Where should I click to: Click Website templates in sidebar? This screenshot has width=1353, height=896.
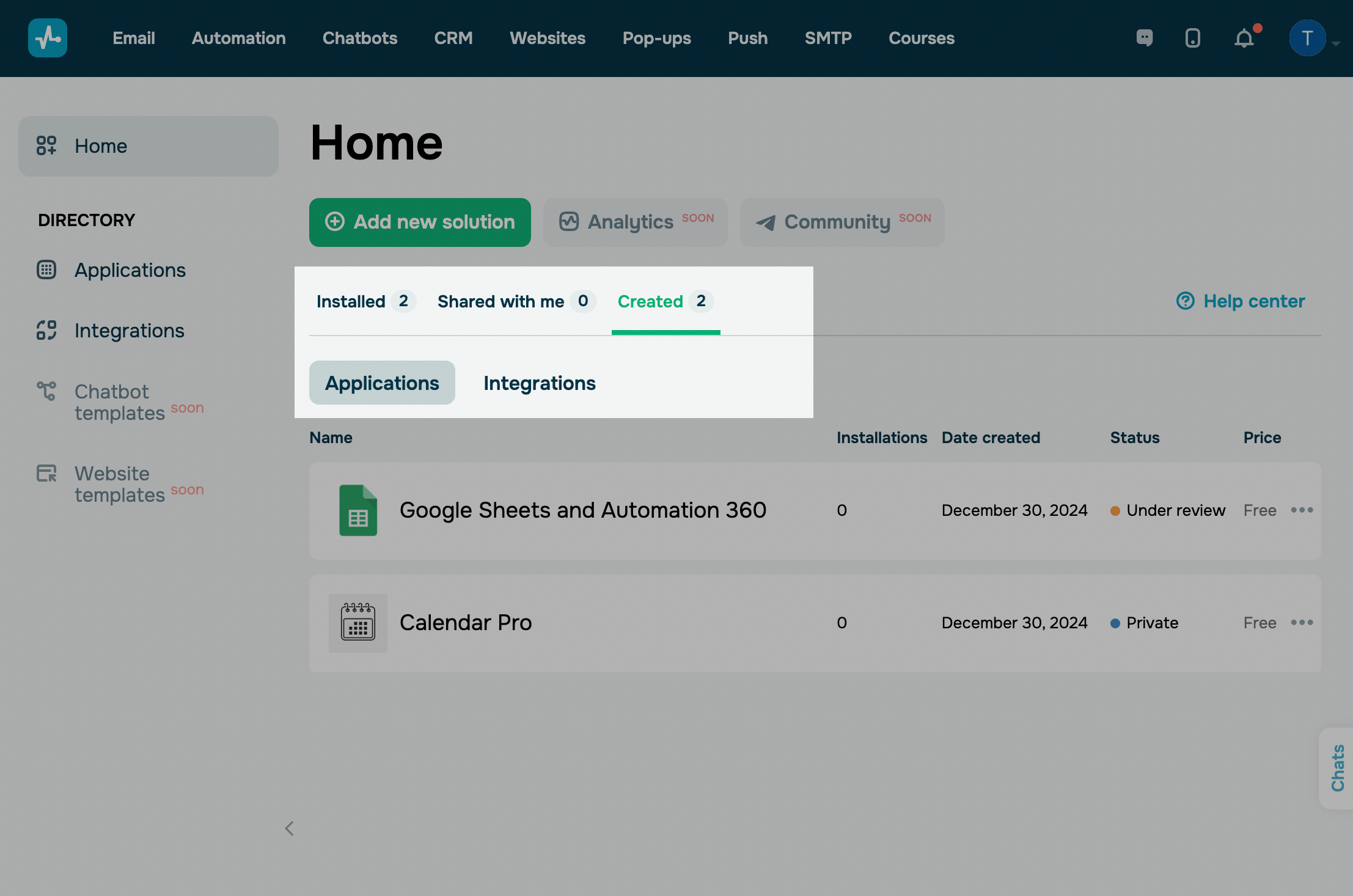click(x=120, y=484)
